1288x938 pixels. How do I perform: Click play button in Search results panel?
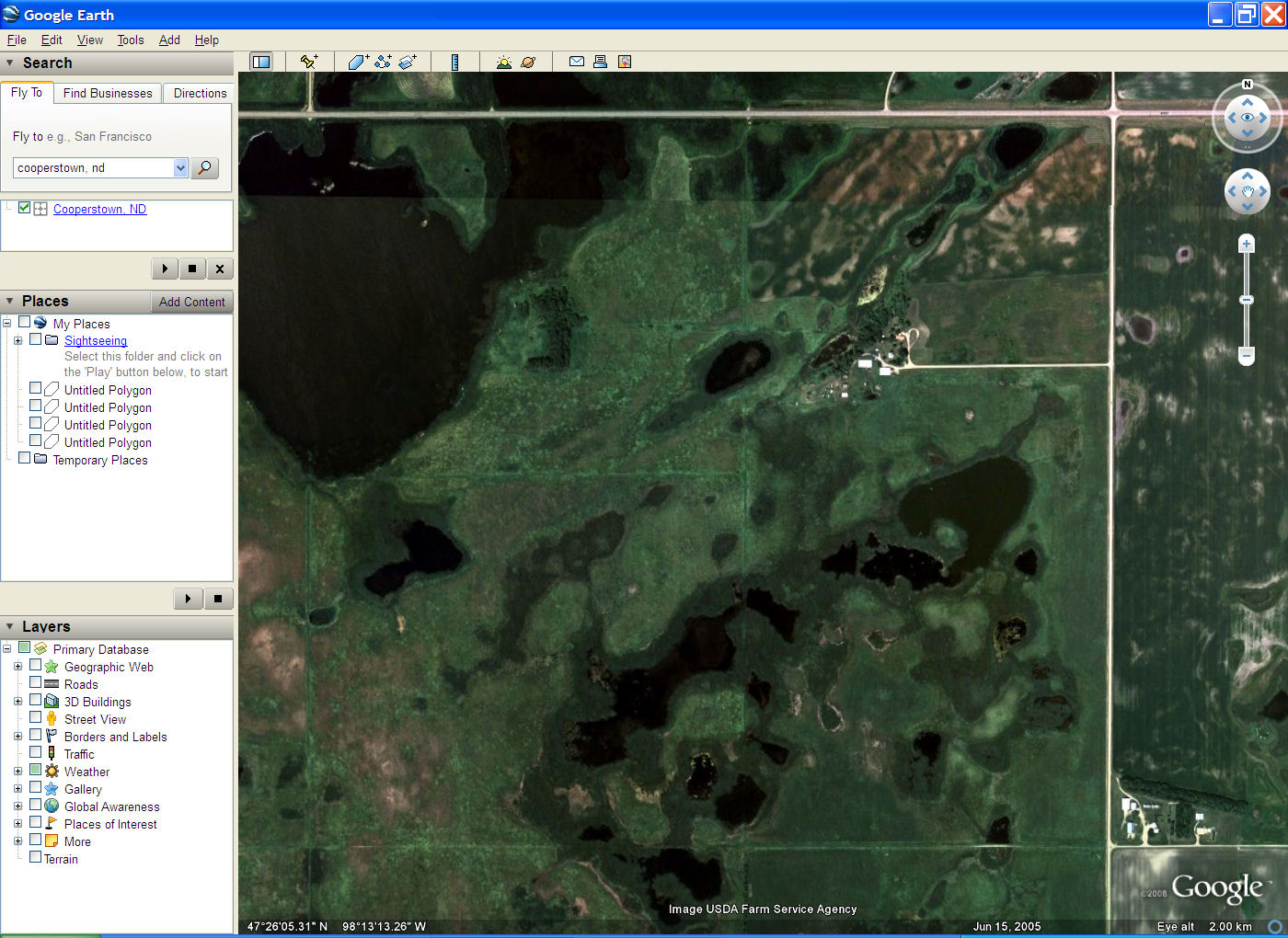pos(165,269)
